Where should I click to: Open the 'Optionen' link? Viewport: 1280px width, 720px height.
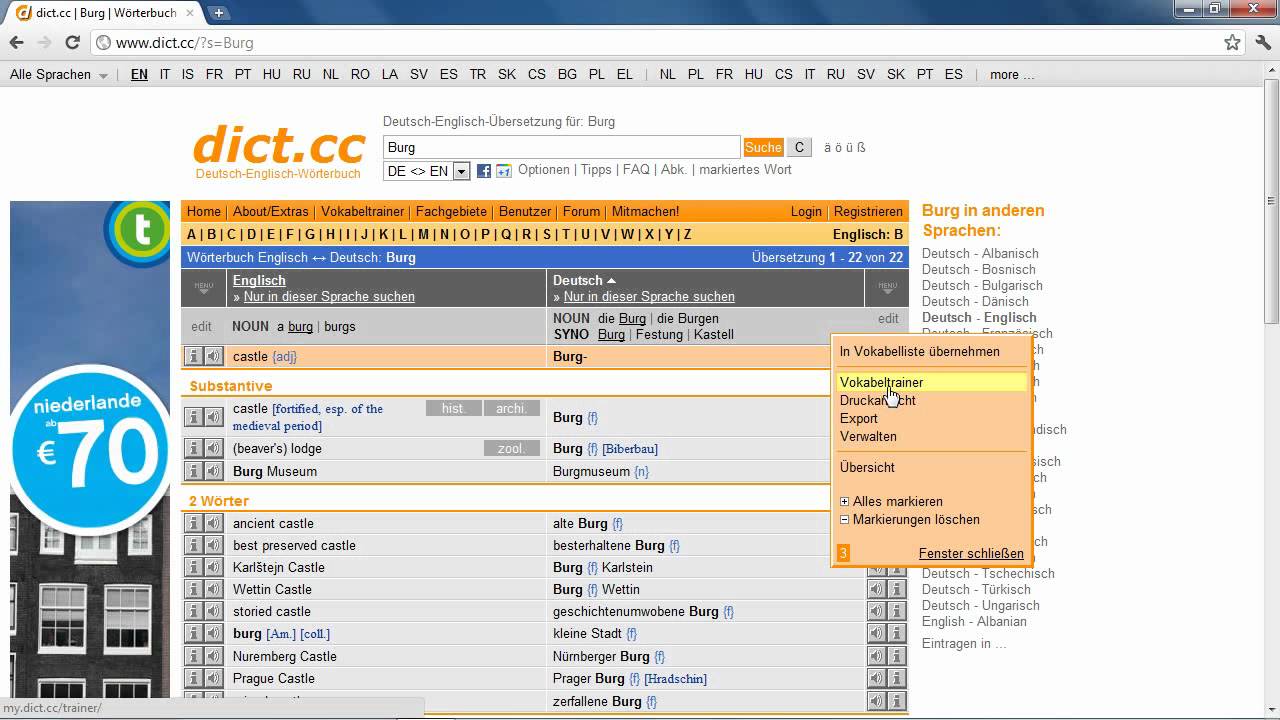544,169
